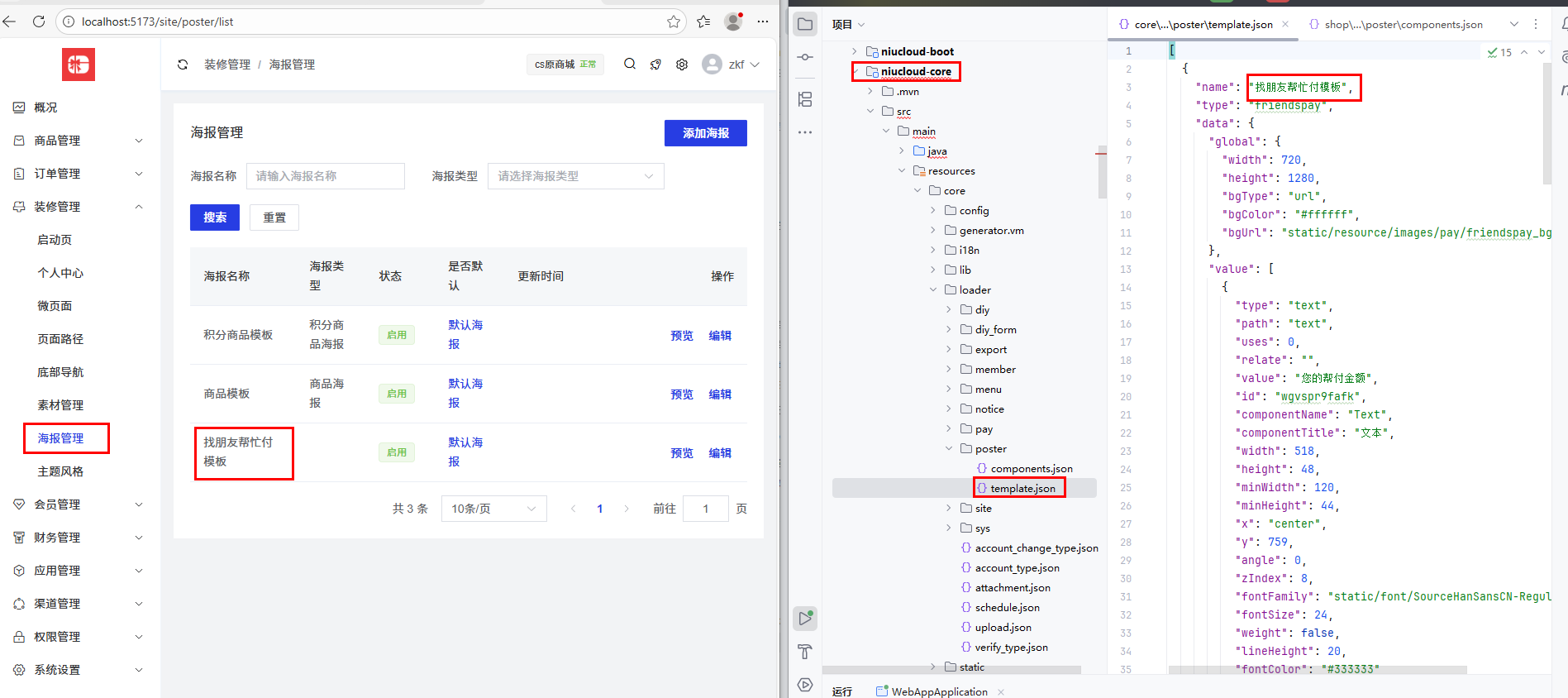Open the IDE Project tool window icon

pos(805,25)
